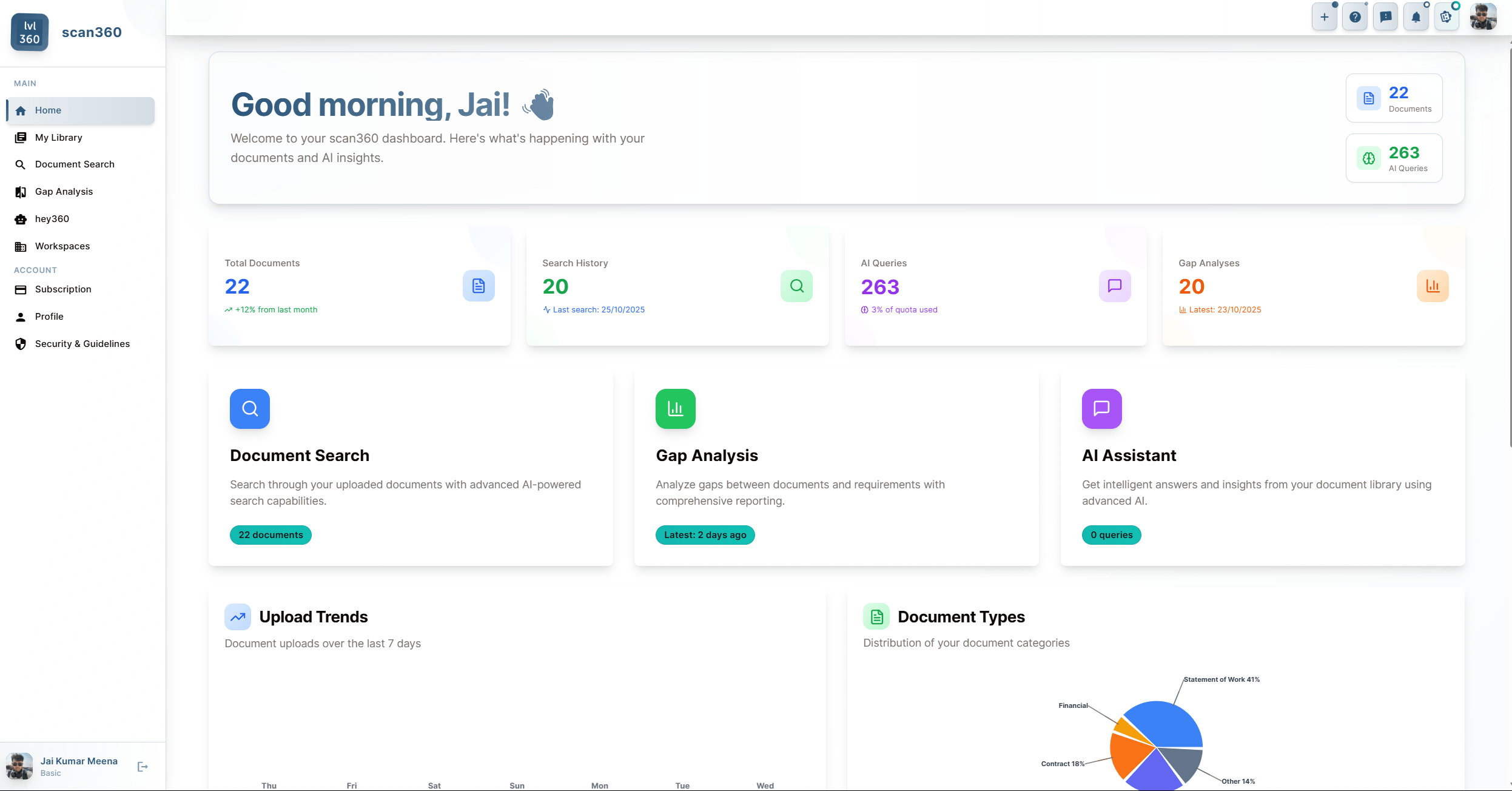1512x791 pixels.
Task: Open the notifications bell
Action: pyautogui.click(x=1416, y=16)
